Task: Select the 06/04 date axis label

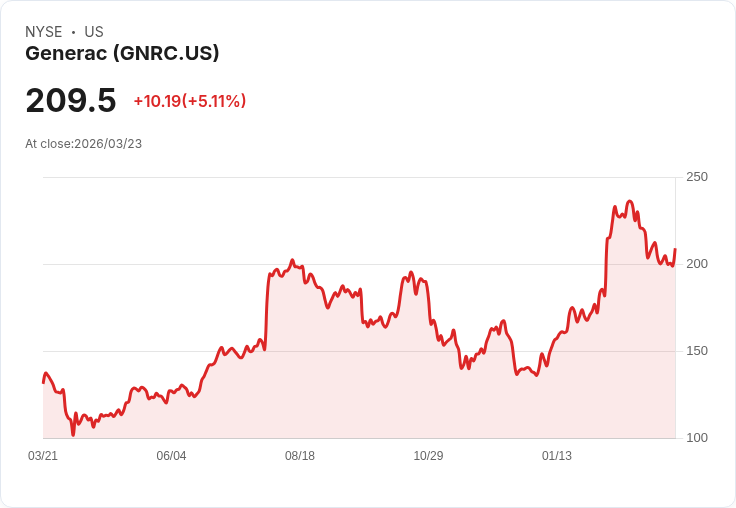Action: (171, 455)
